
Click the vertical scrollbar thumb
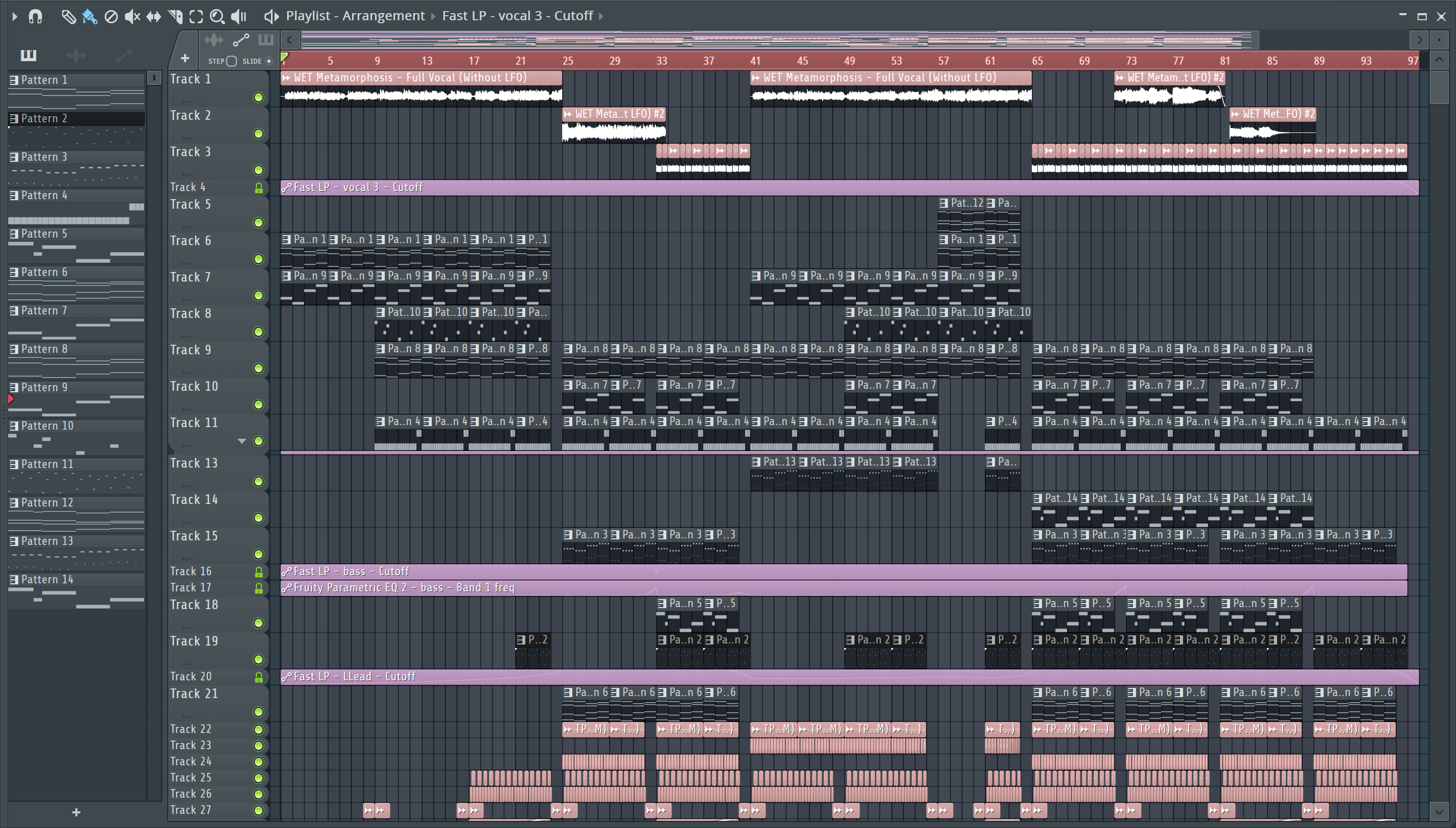coord(1439,86)
